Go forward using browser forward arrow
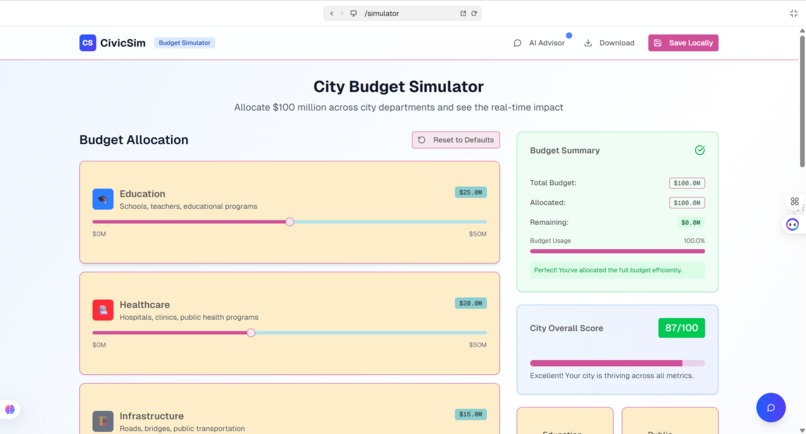 point(342,13)
